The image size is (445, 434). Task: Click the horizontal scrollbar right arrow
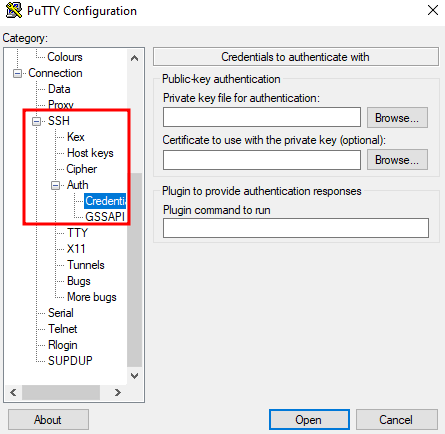click(118, 392)
